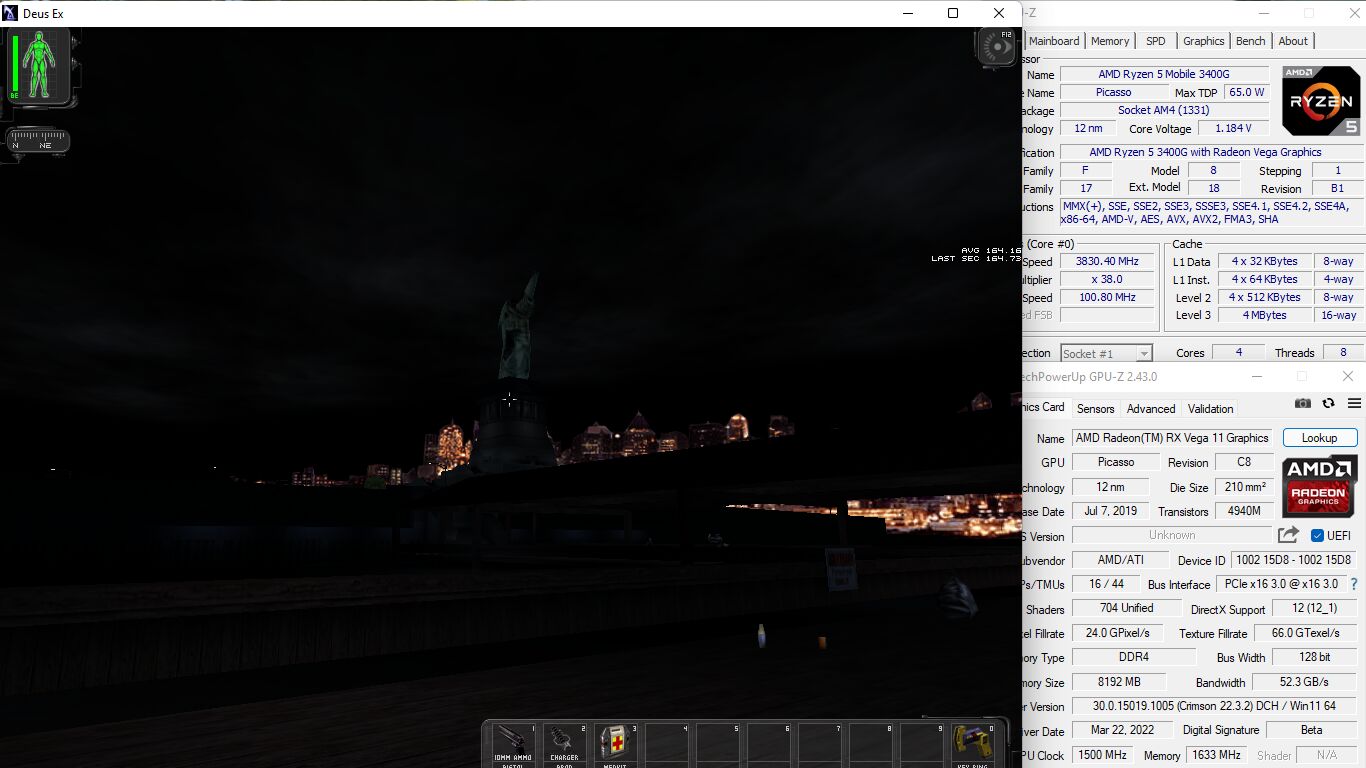Click the green body health status icon
The image size is (1366, 768).
point(40,65)
